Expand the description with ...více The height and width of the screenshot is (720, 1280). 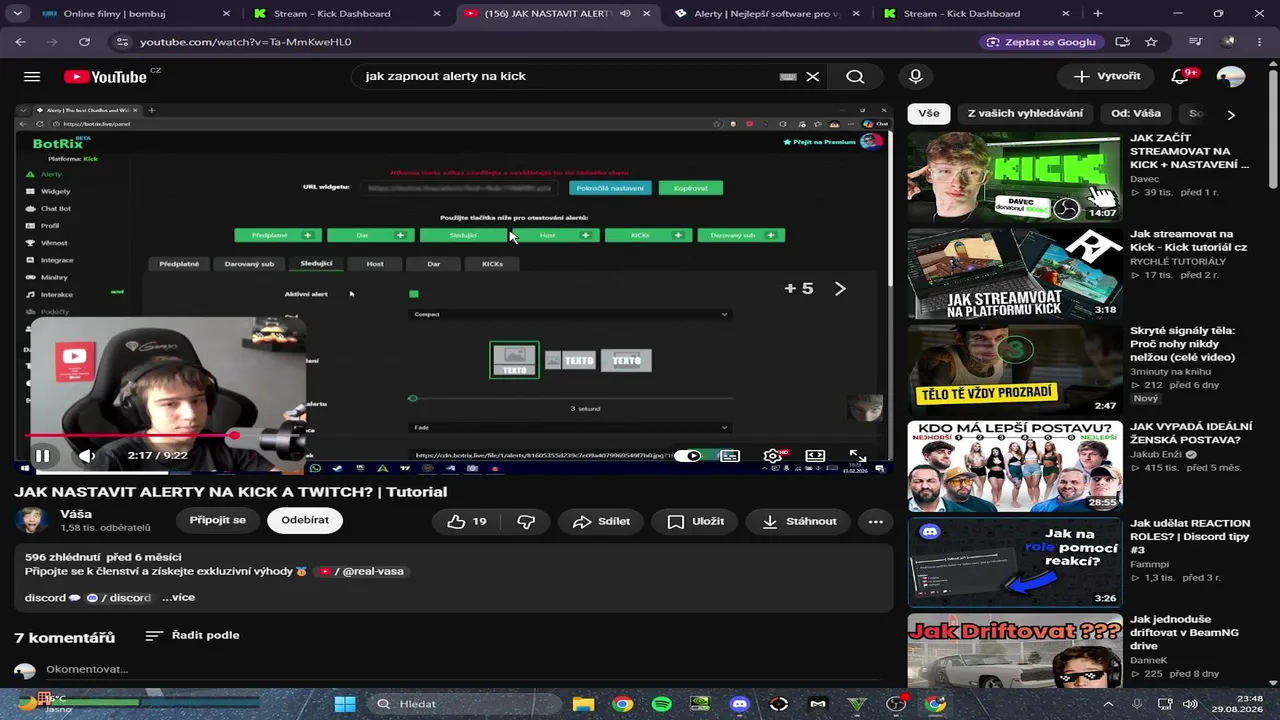[x=179, y=597]
